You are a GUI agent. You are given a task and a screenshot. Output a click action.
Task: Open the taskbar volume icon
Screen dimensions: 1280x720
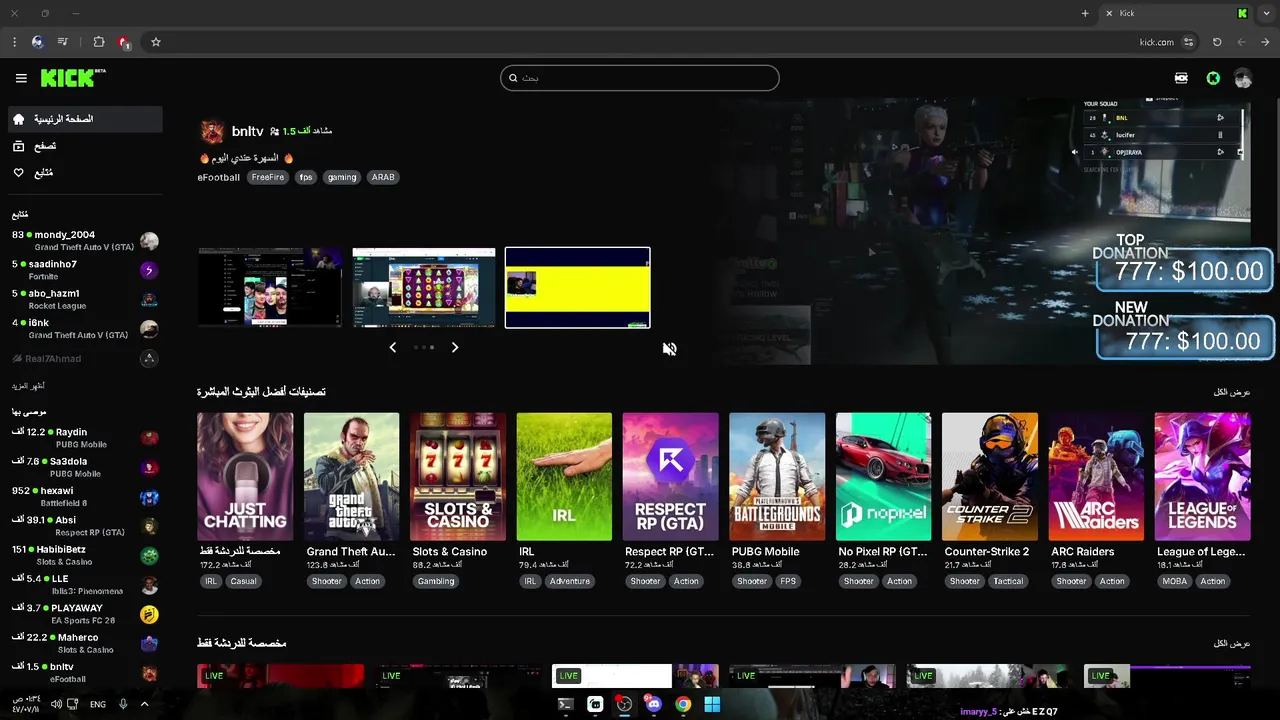tap(56, 704)
